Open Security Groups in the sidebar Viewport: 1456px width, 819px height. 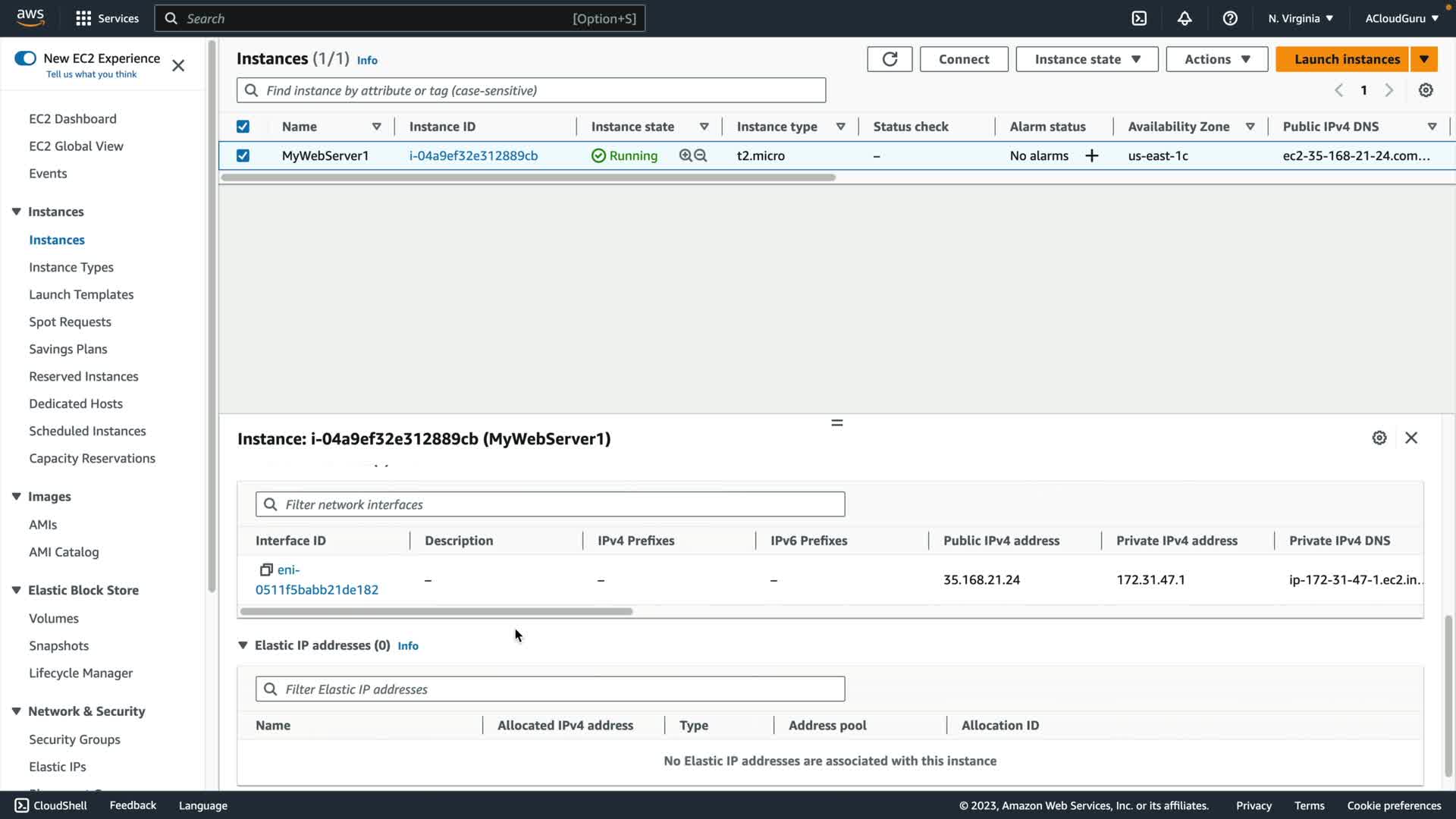[74, 739]
